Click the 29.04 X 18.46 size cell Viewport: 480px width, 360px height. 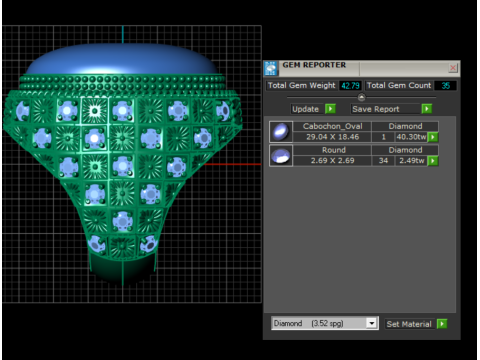pyautogui.click(x=332, y=137)
